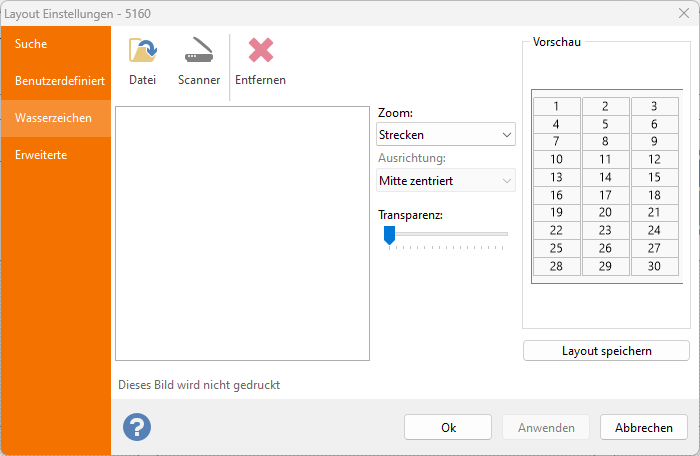
Task: Click the Datei folder icon
Action: click(x=142, y=53)
